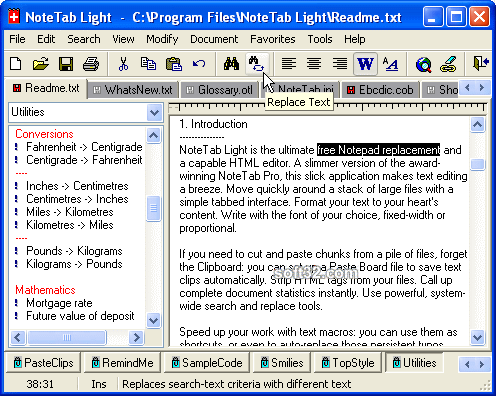
Task: Save the document with the floppy disk icon
Action: (x=66, y=63)
